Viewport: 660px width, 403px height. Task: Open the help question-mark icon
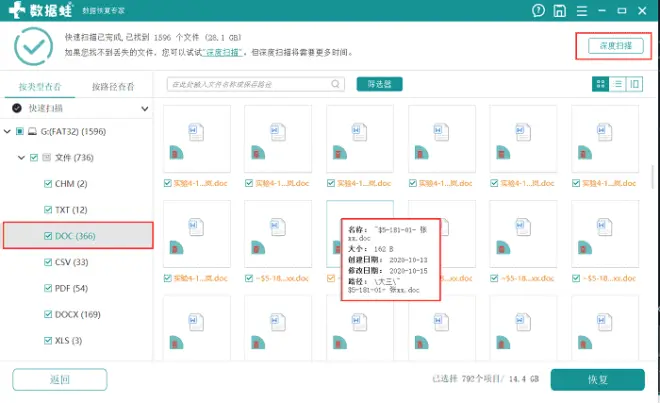coord(538,11)
